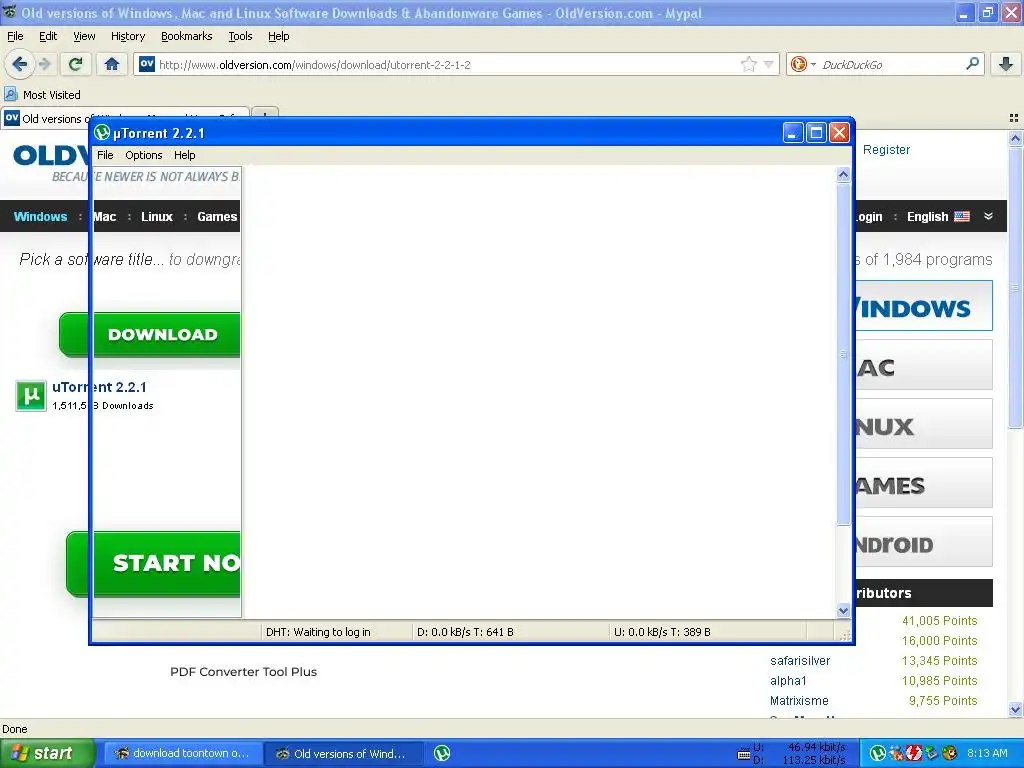Viewport: 1024px width, 768px height.
Task: Click the browser Forward arrow
Action: coord(44,64)
